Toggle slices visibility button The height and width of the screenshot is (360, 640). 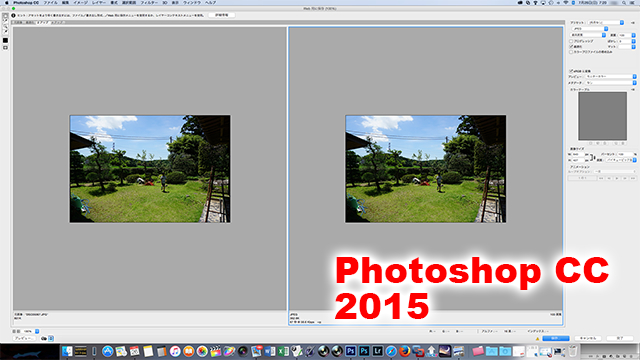tap(5, 48)
